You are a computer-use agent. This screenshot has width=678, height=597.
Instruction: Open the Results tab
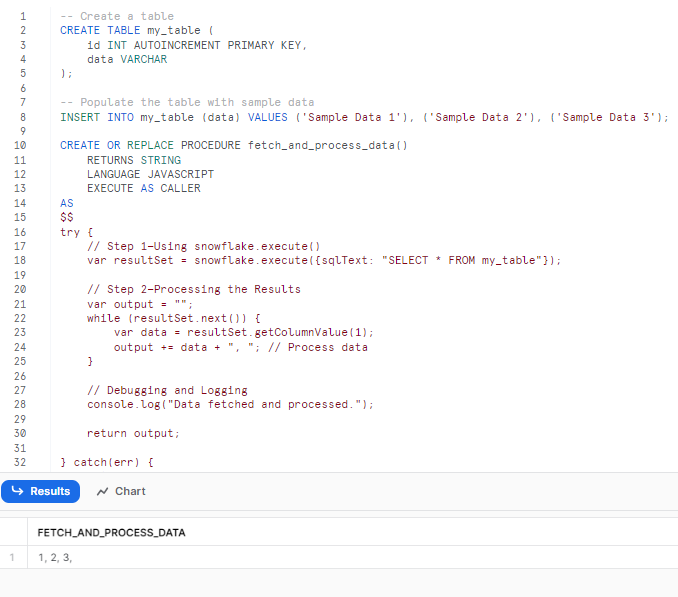tap(40, 491)
